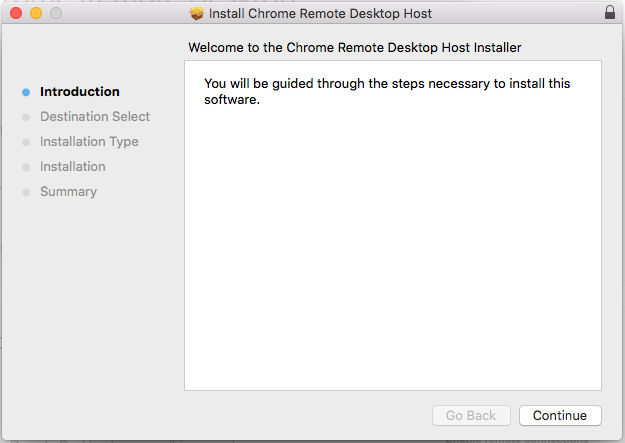
Task: Select the Installation step in the sidebar
Action: click(72, 167)
